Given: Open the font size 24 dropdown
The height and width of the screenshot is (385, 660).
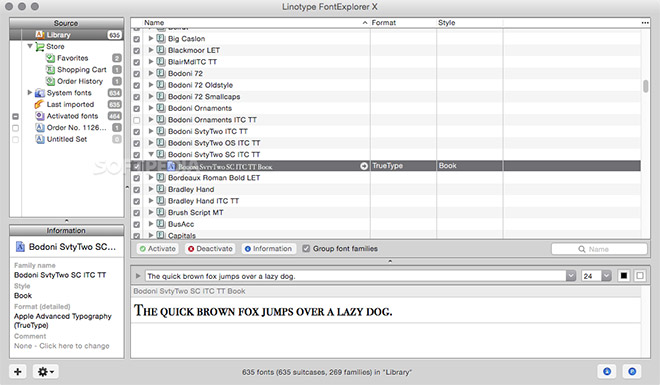Looking at the screenshot, I should (x=606, y=276).
